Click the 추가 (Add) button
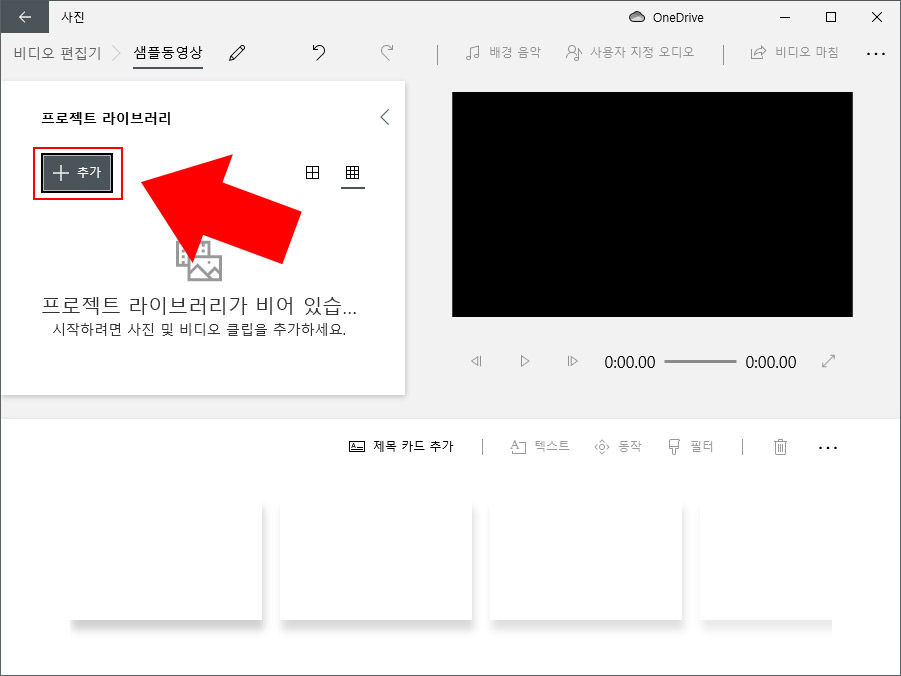The height and width of the screenshot is (676, 901). (x=77, y=172)
